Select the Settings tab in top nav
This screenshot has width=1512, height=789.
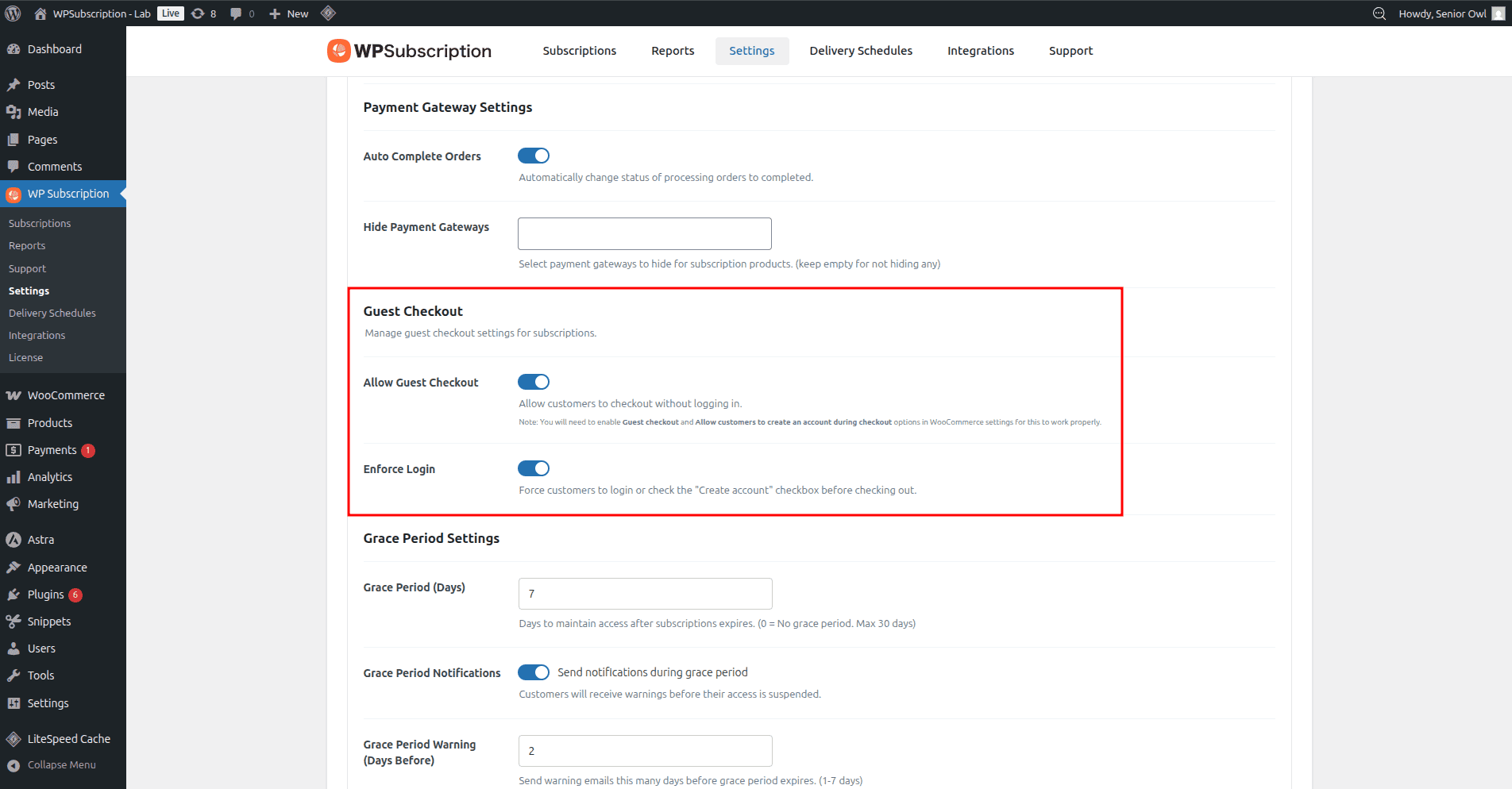point(752,51)
